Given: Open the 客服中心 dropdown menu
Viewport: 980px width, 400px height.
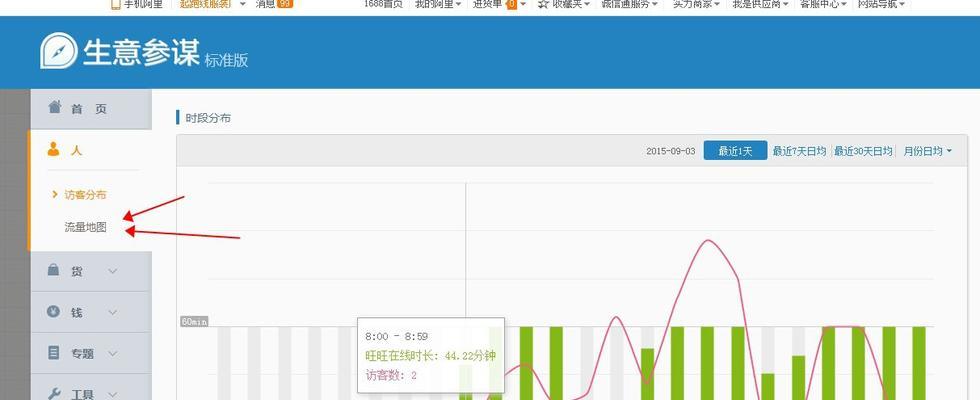Looking at the screenshot, I should pos(823,4).
